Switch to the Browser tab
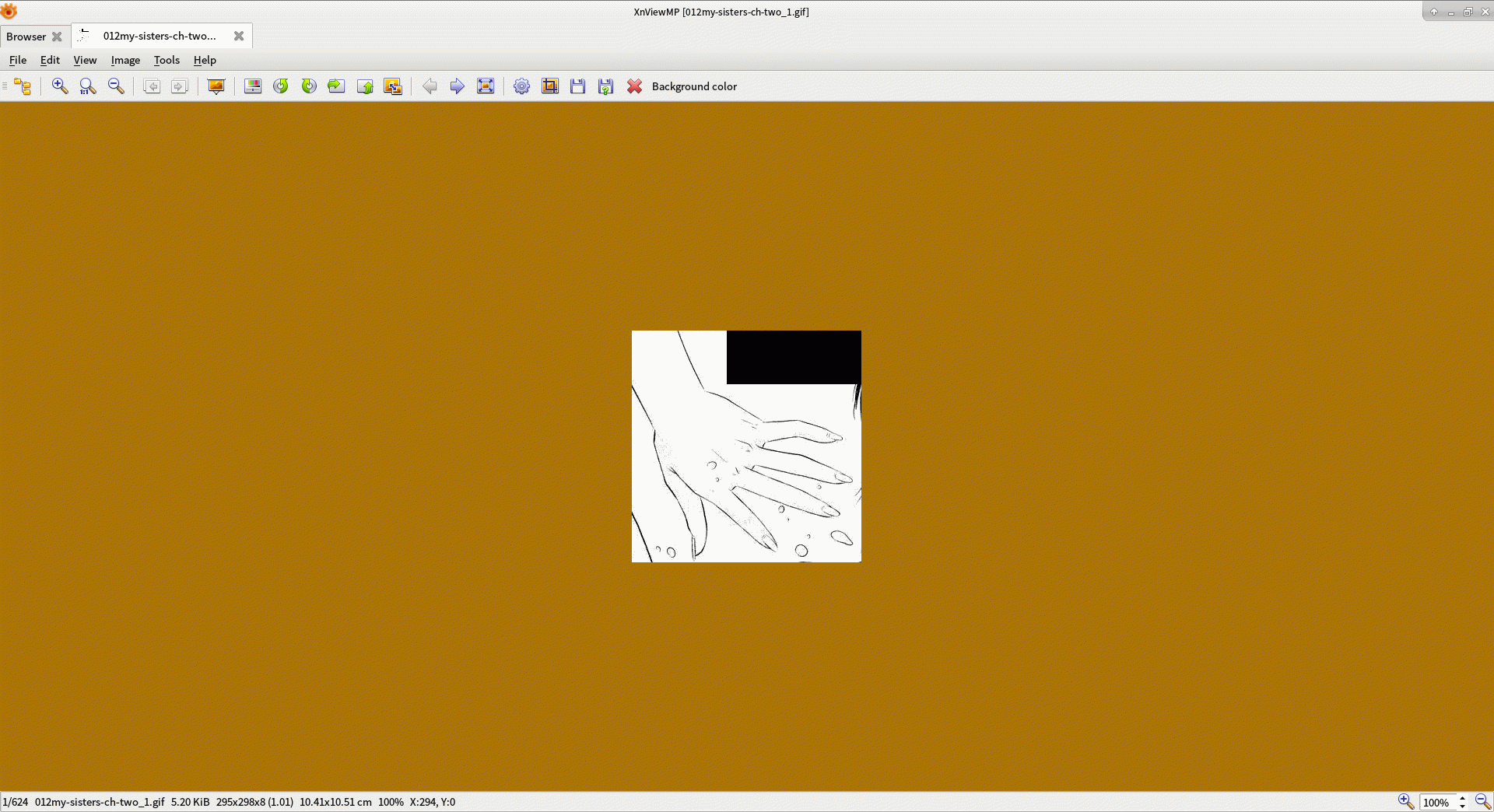Viewport: 1494px width, 812px height. pos(26,37)
